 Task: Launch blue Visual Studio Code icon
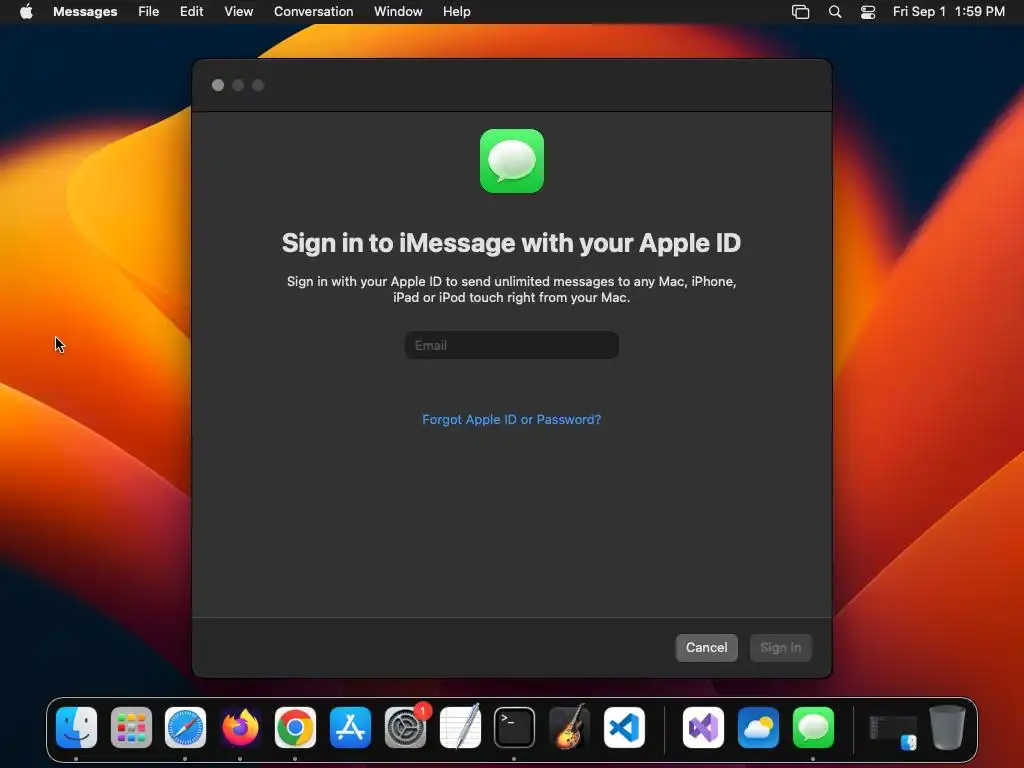point(624,727)
